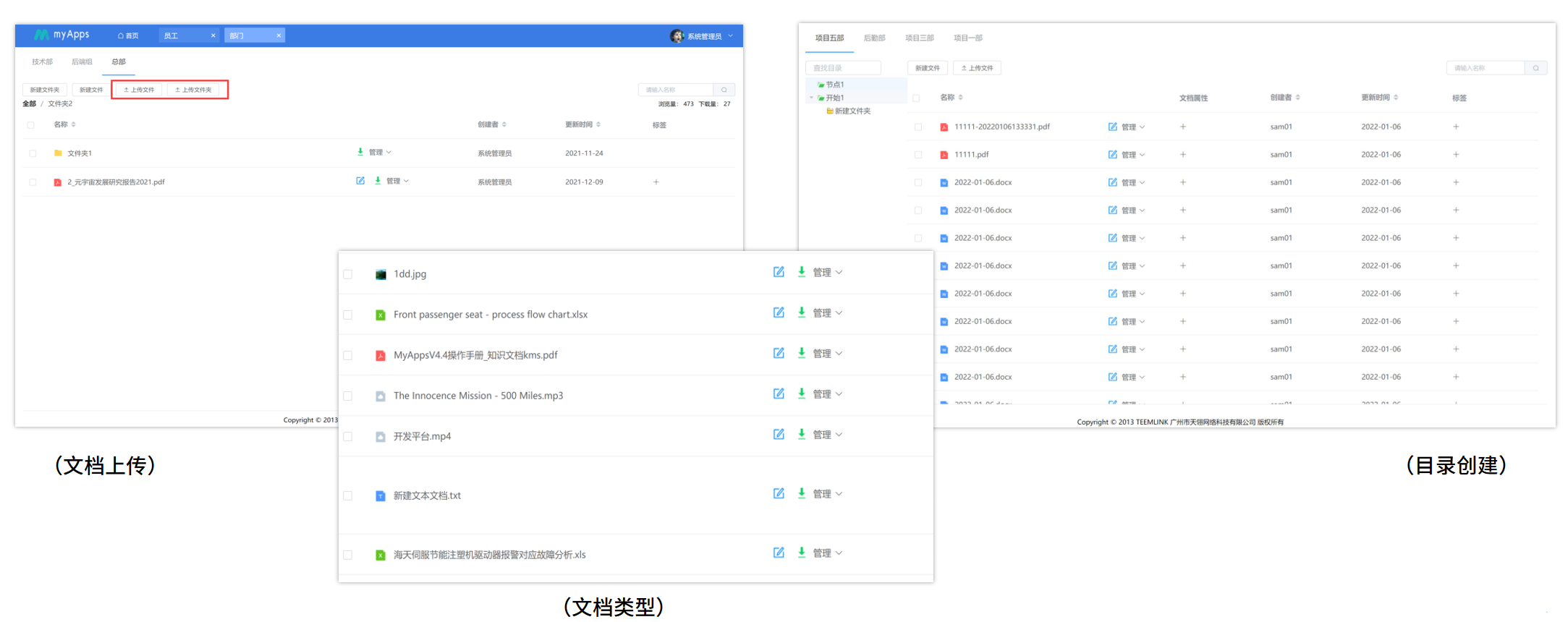1568x622 pixels.
Task: Go to 首页 in the myApps header
Action: point(128,35)
